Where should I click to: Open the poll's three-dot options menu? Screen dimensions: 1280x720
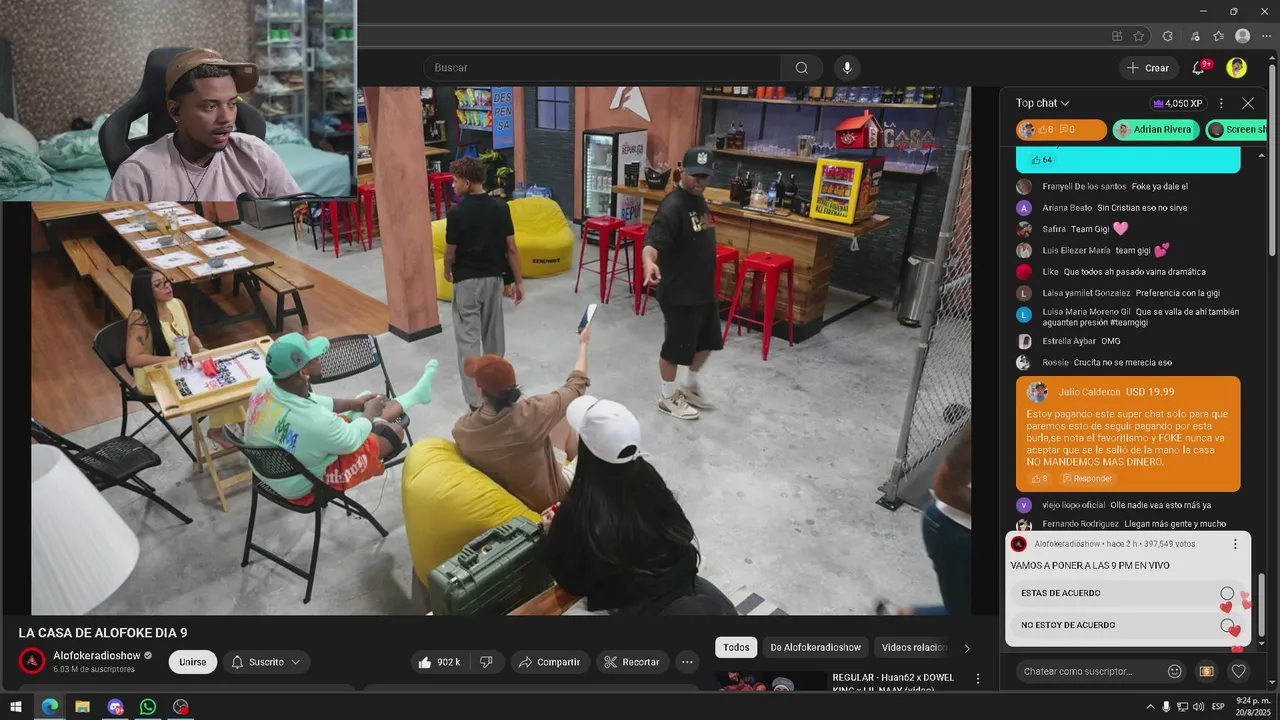[1235, 544]
